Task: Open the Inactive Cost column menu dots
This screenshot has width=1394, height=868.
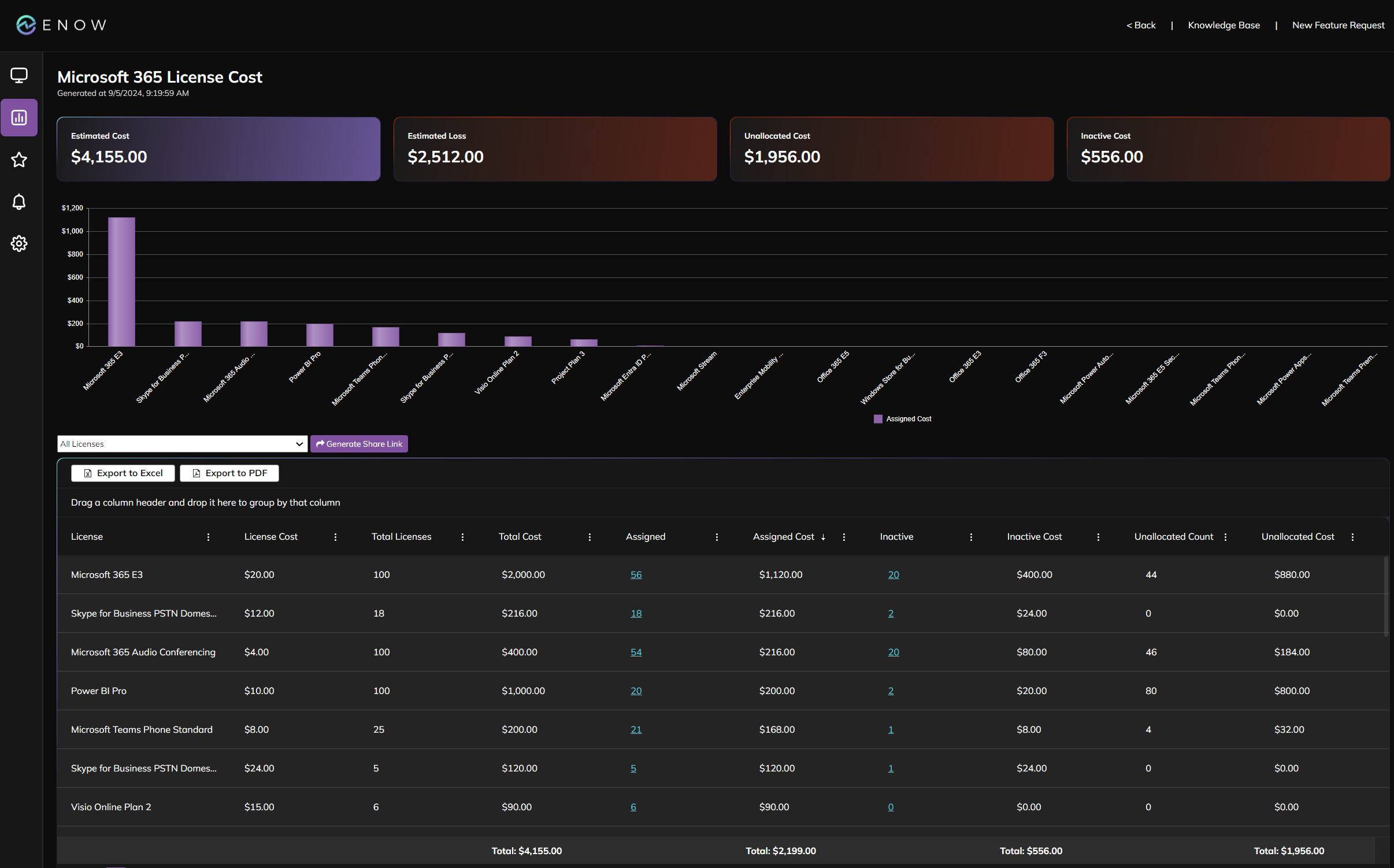Action: pyautogui.click(x=1098, y=537)
